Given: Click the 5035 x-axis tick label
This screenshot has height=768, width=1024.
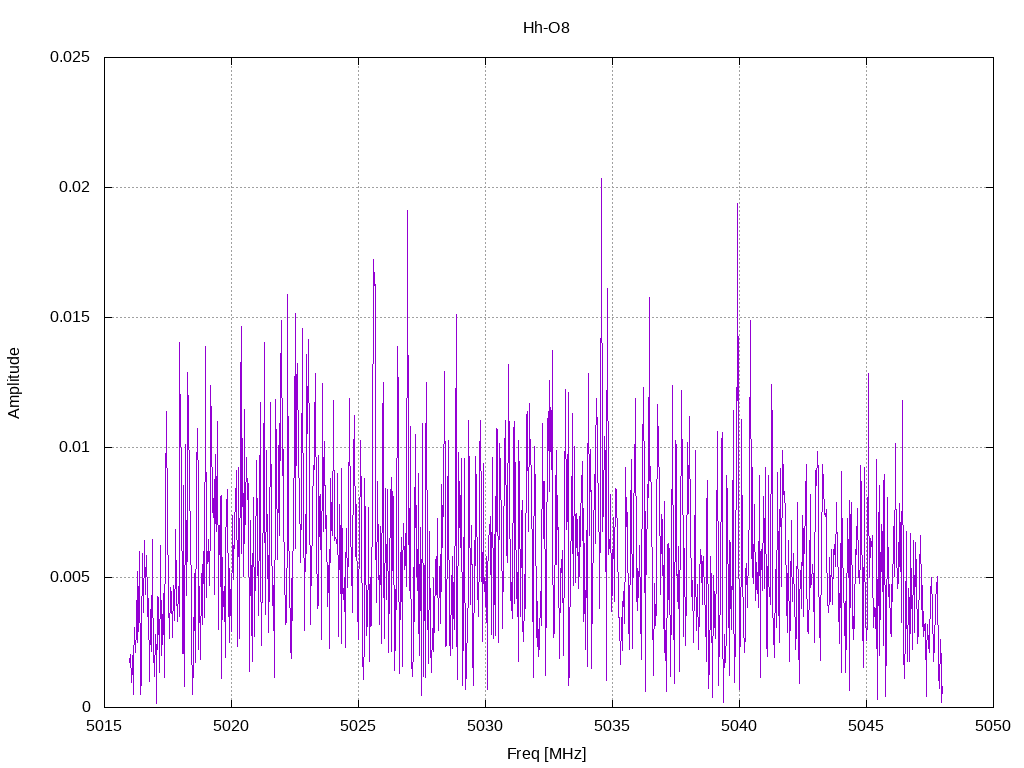Looking at the screenshot, I should 612,726.
